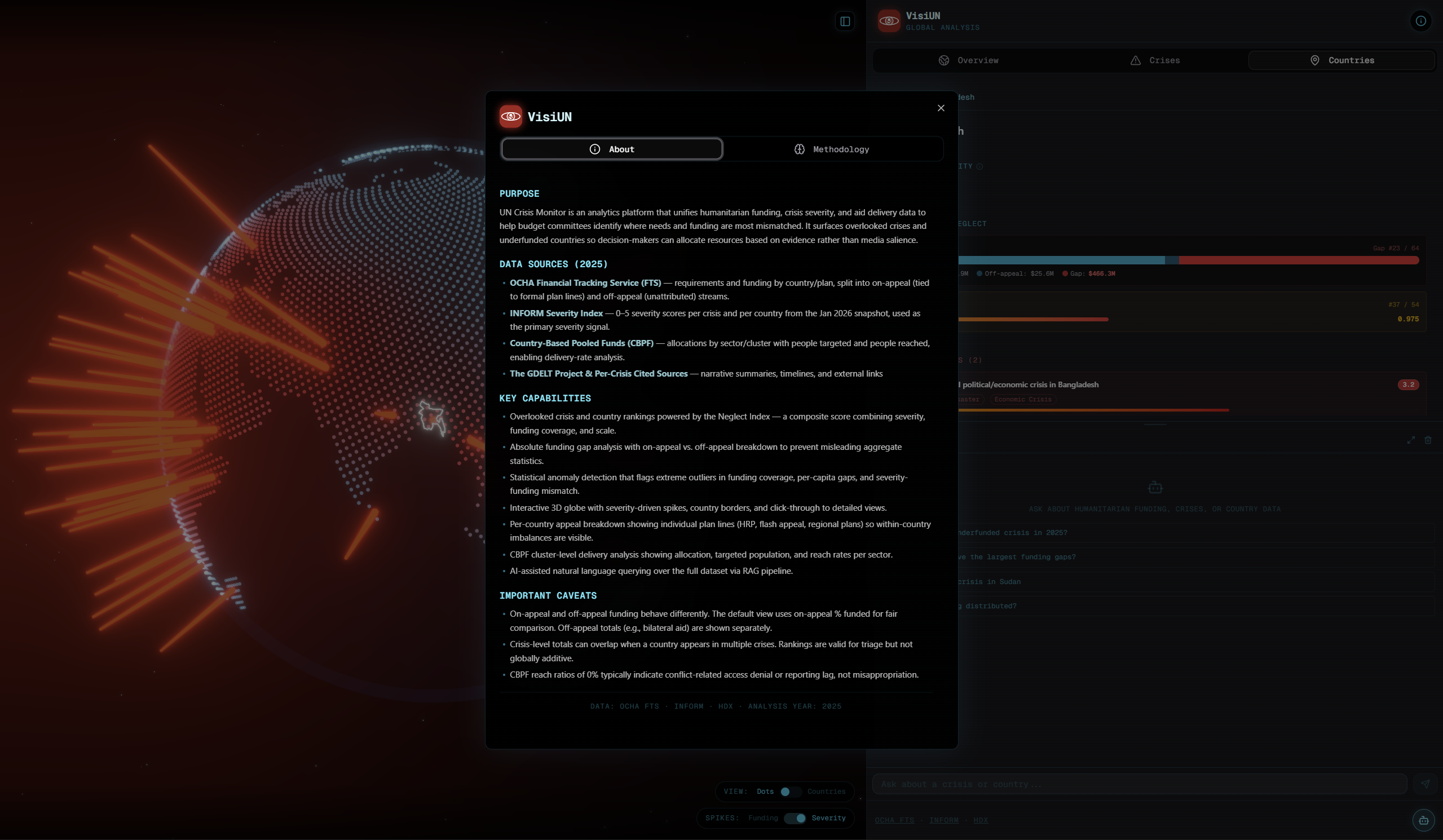Toggle the sidebar panel icon
Image resolution: width=1443 pixels, height=840 pixels.
click(x=845, y=22)
